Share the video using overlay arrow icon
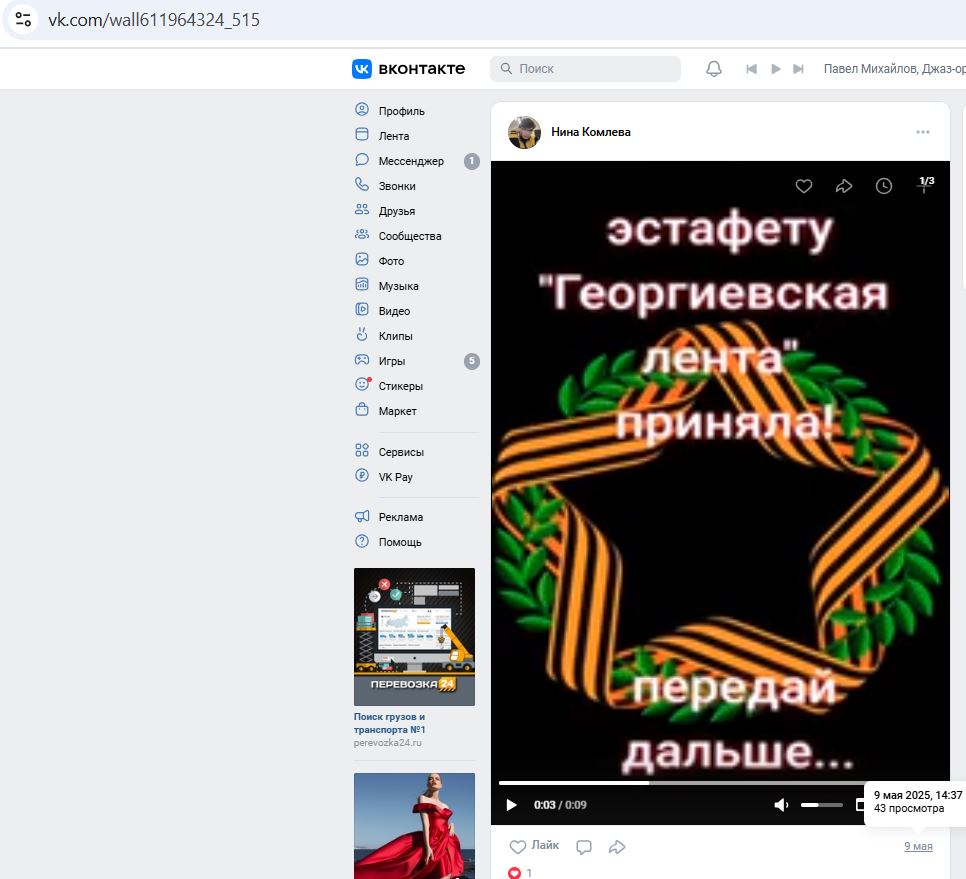The image size is (966, 879). point(843,186)
